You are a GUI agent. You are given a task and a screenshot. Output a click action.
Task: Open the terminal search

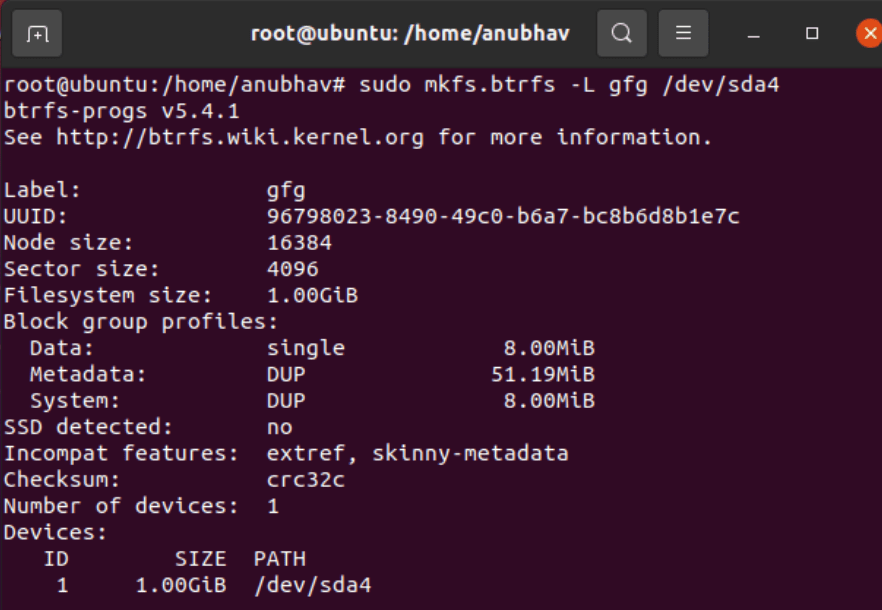621,33
